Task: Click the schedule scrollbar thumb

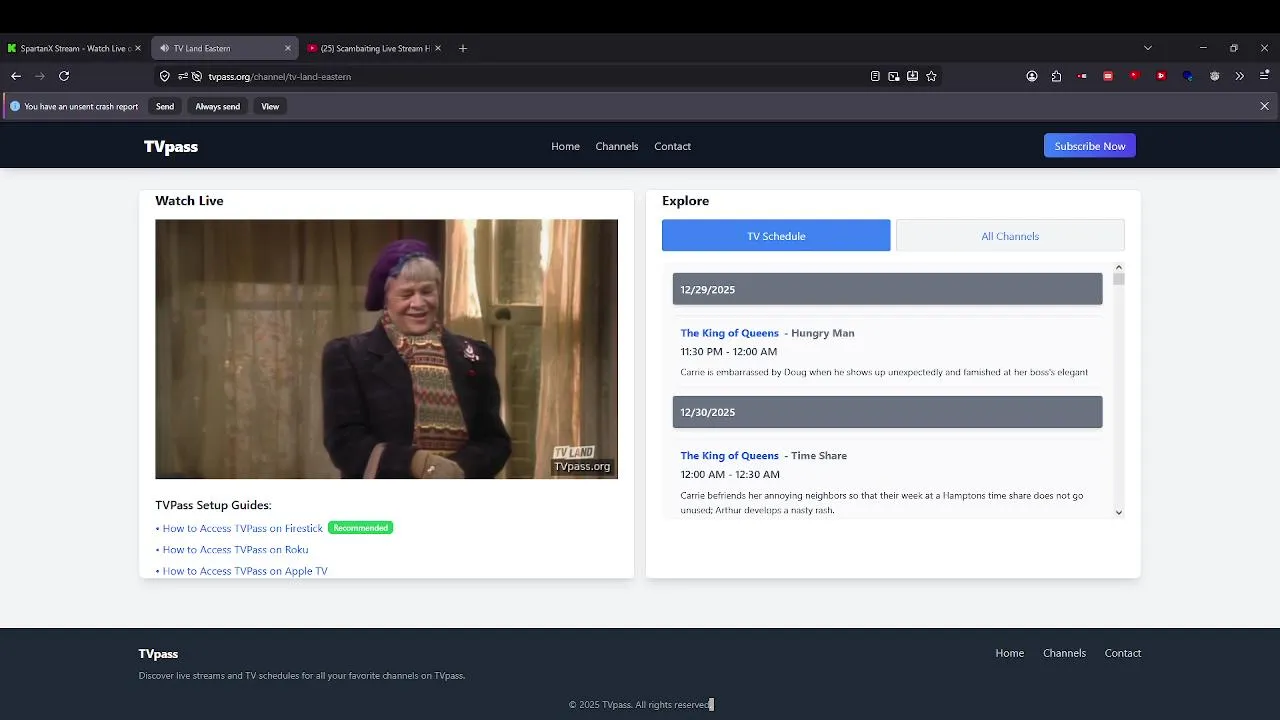Action: coord(1119,280)
